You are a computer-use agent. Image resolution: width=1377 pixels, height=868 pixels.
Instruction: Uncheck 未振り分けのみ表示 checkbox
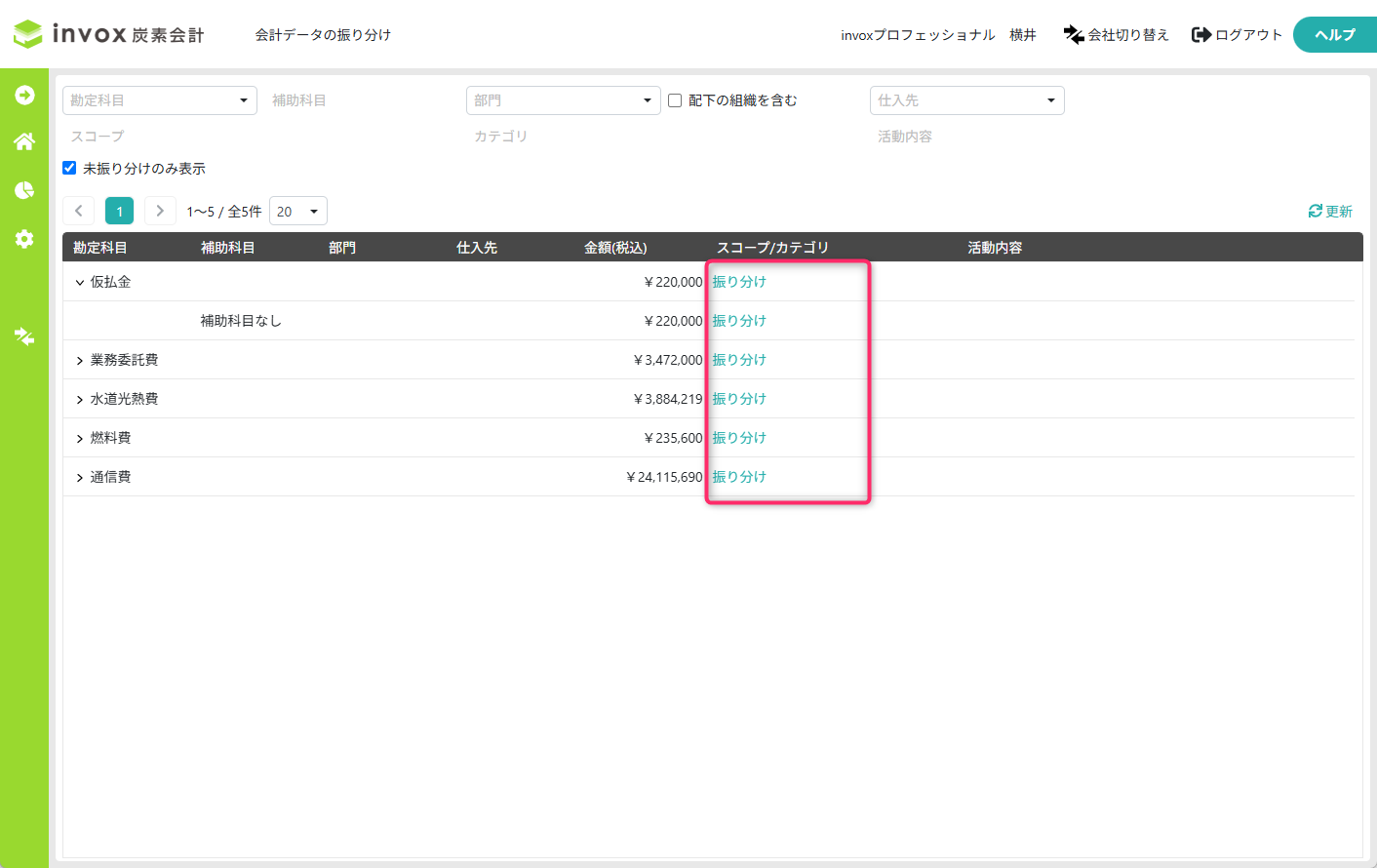[69, 168]
